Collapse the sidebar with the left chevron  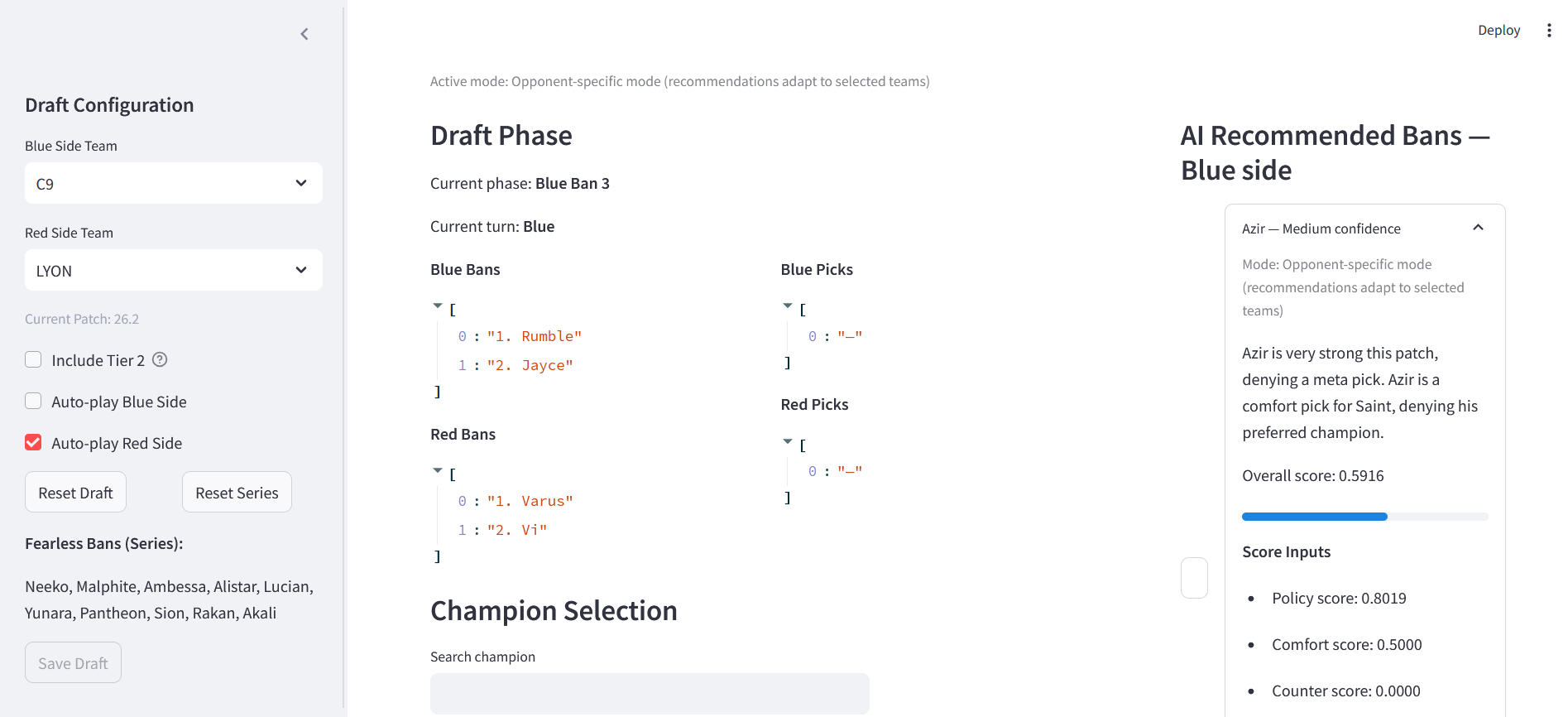[304, 34]
